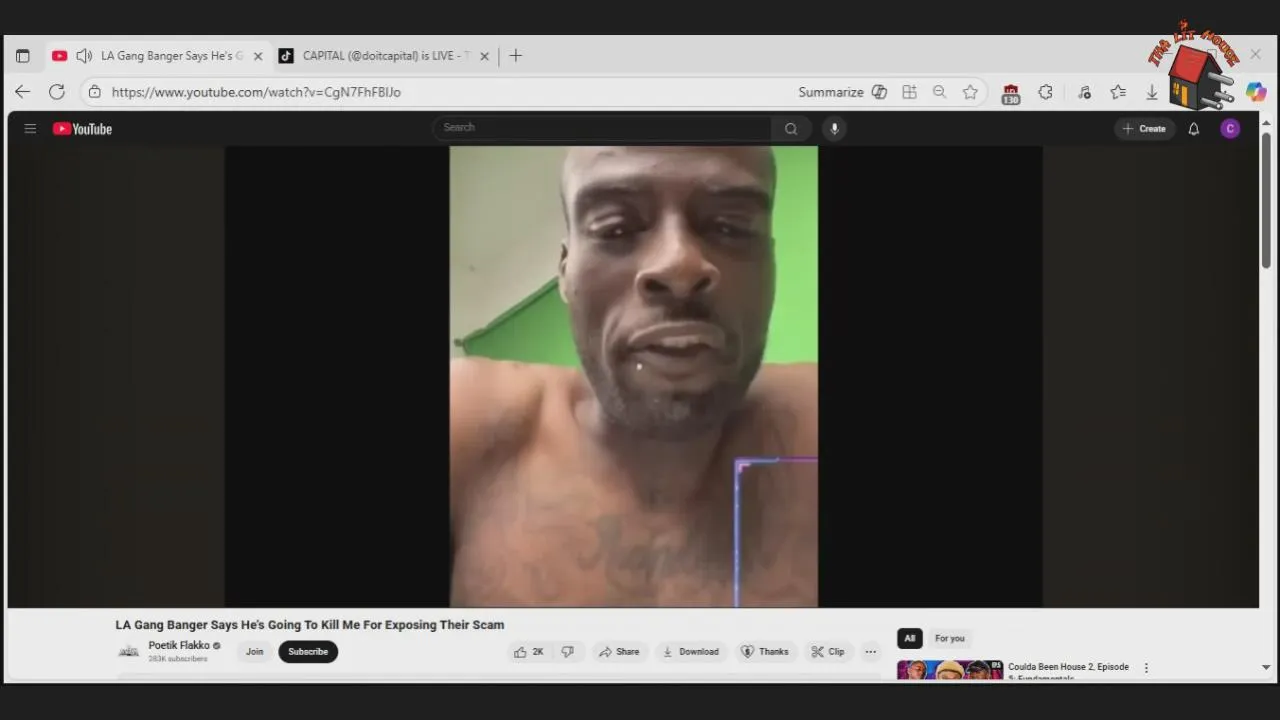Click the video player to pause
This screenshot has height=720, width=1280.
pos(633,376)
